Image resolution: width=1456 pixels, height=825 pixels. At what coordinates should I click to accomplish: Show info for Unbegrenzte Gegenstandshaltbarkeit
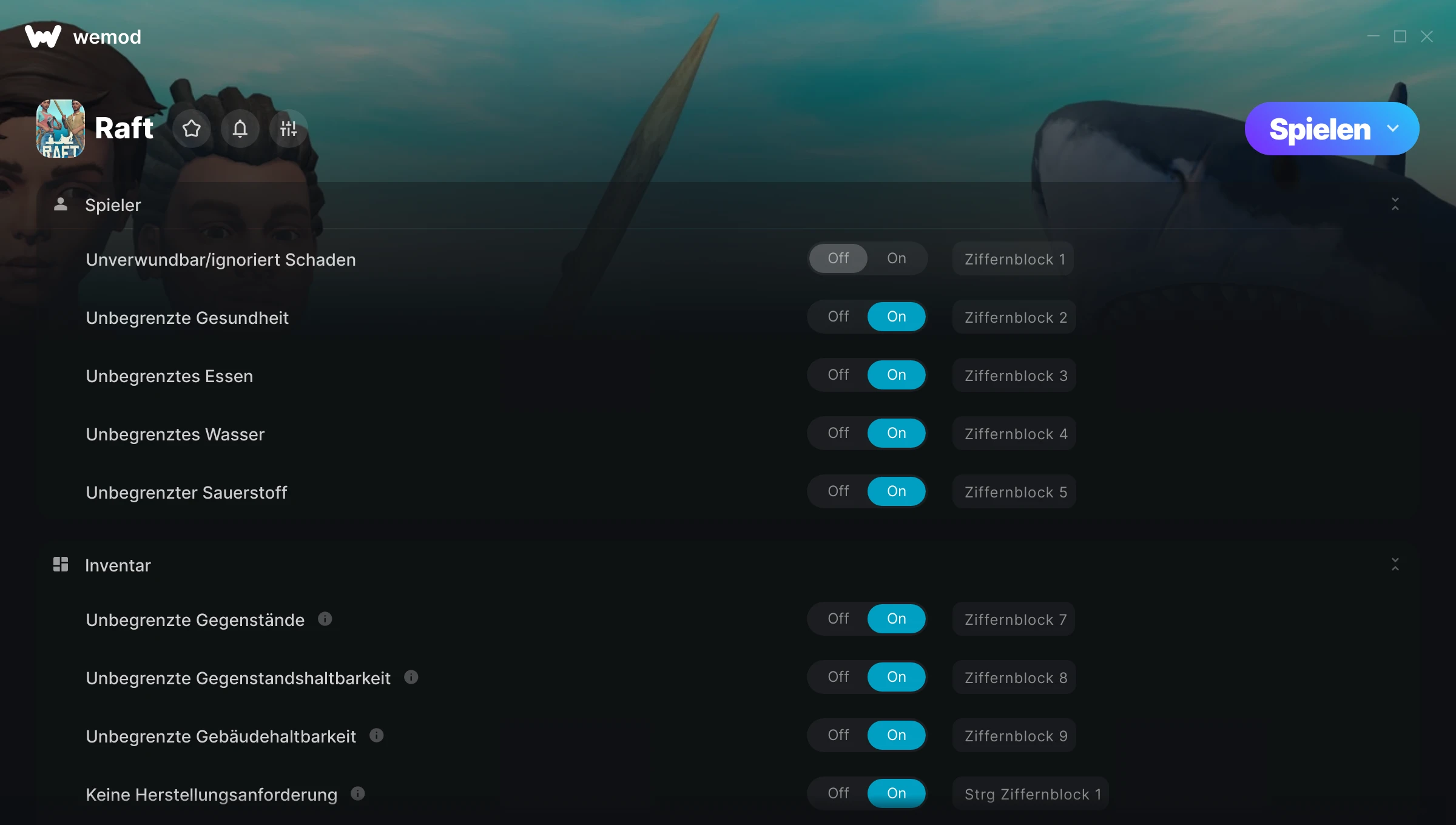[411, 677]
